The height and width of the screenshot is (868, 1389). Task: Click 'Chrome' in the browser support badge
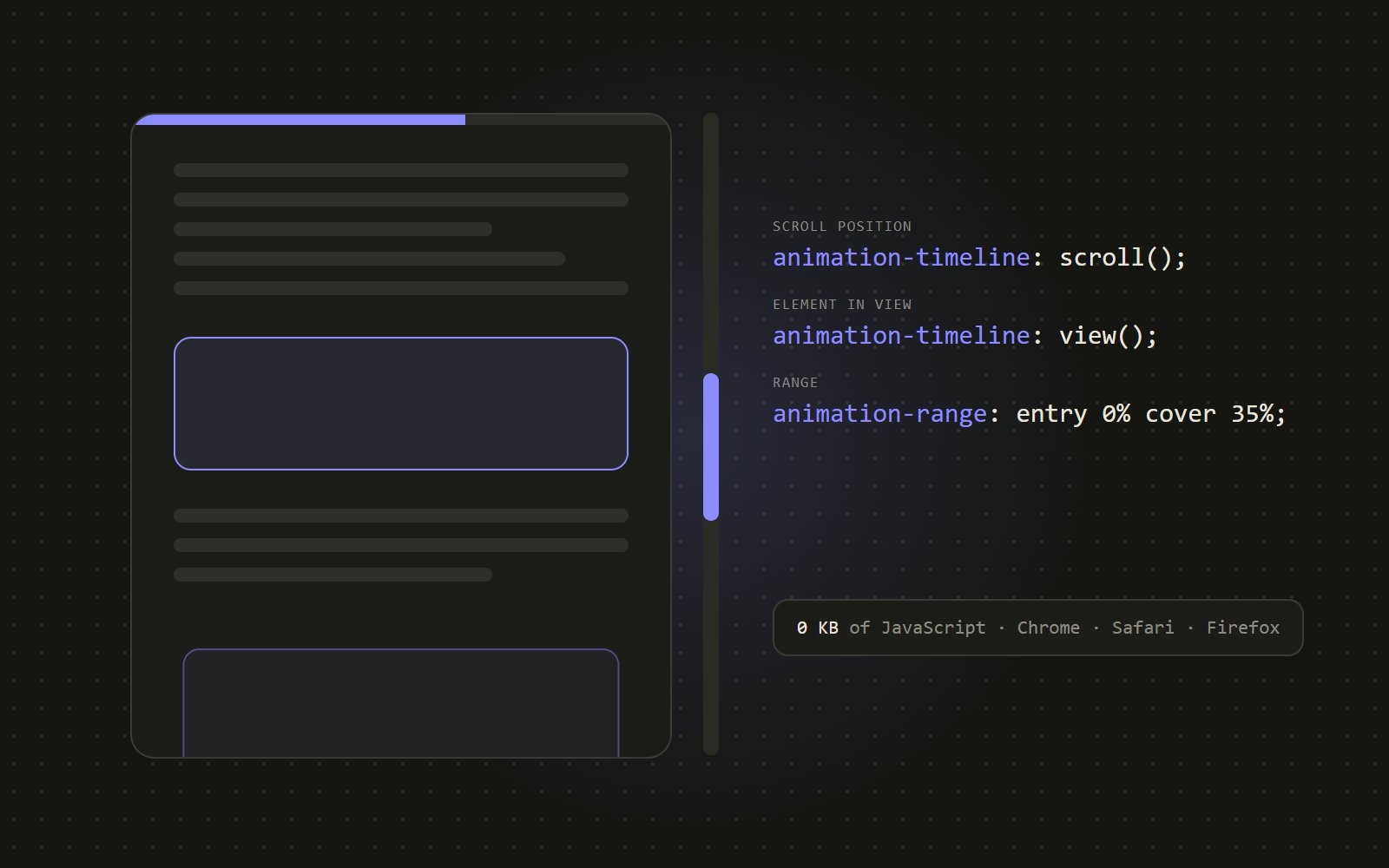tap(1049, 628)
